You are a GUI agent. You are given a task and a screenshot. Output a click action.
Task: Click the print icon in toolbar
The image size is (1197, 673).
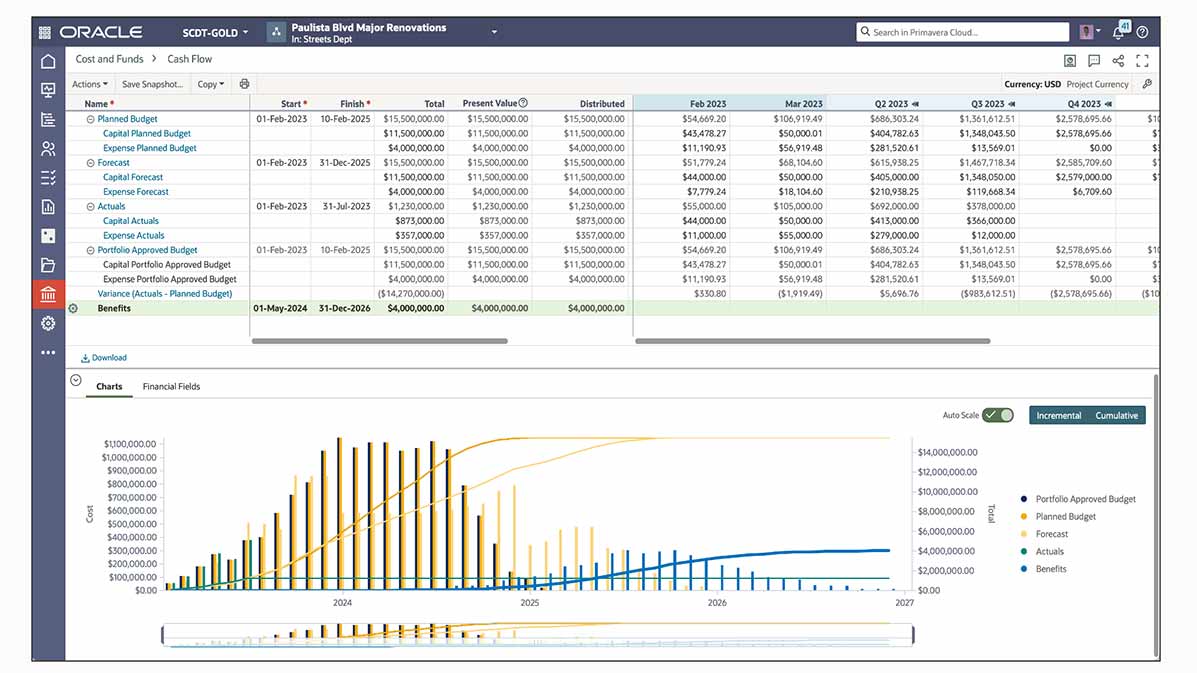point(245,84)
